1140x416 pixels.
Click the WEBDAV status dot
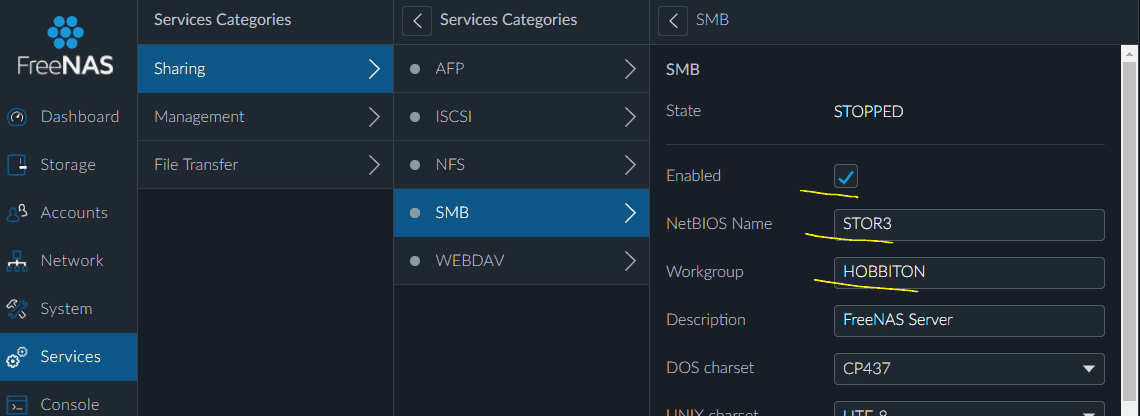pos(415,261)
